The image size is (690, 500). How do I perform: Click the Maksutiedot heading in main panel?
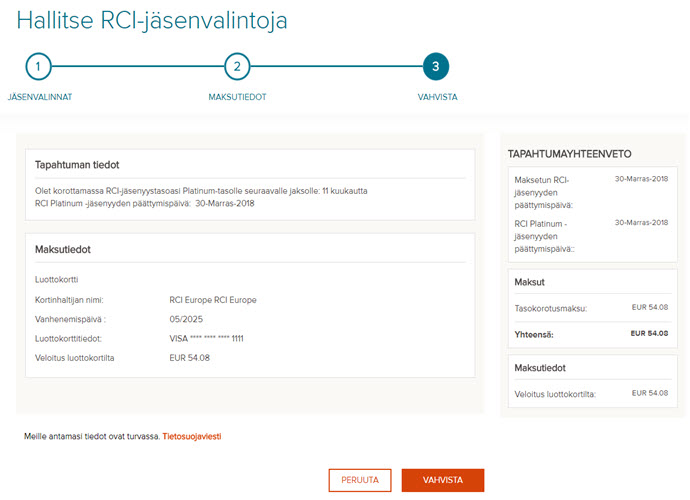pos(63,250)
